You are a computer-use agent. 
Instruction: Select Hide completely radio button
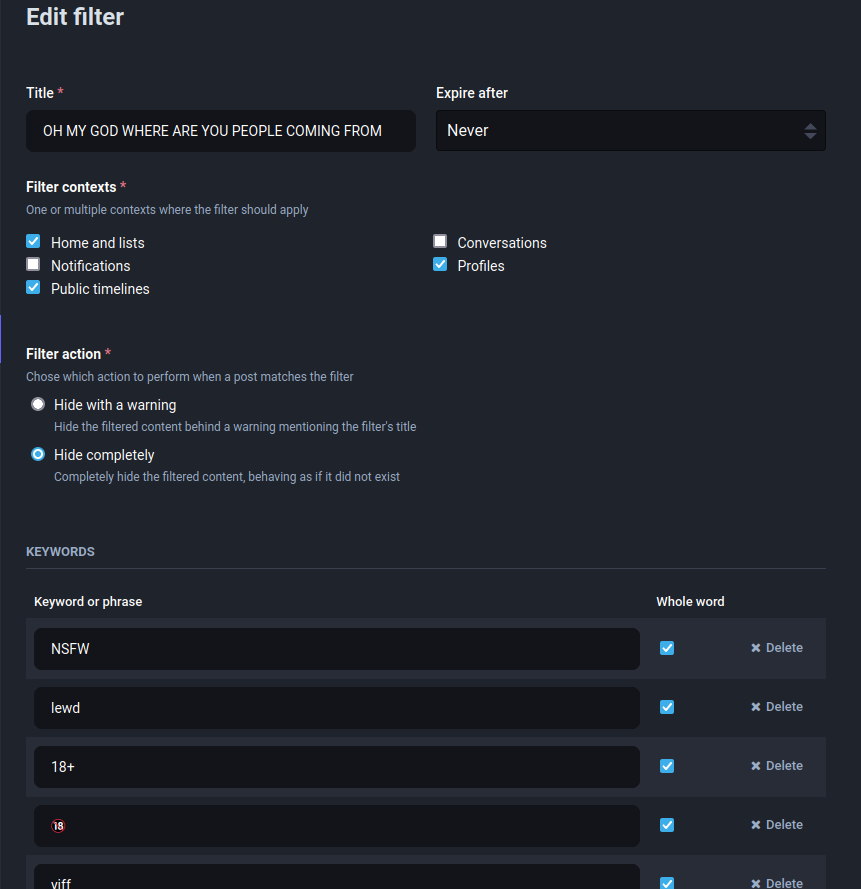[x=38, y=455]
